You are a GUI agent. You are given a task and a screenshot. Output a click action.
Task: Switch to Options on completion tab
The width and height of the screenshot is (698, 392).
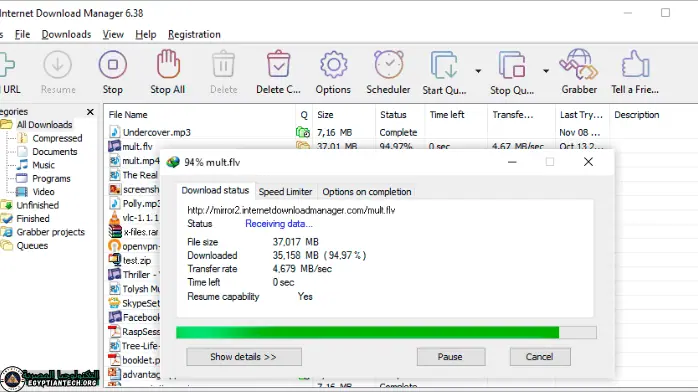pos(367,192)
